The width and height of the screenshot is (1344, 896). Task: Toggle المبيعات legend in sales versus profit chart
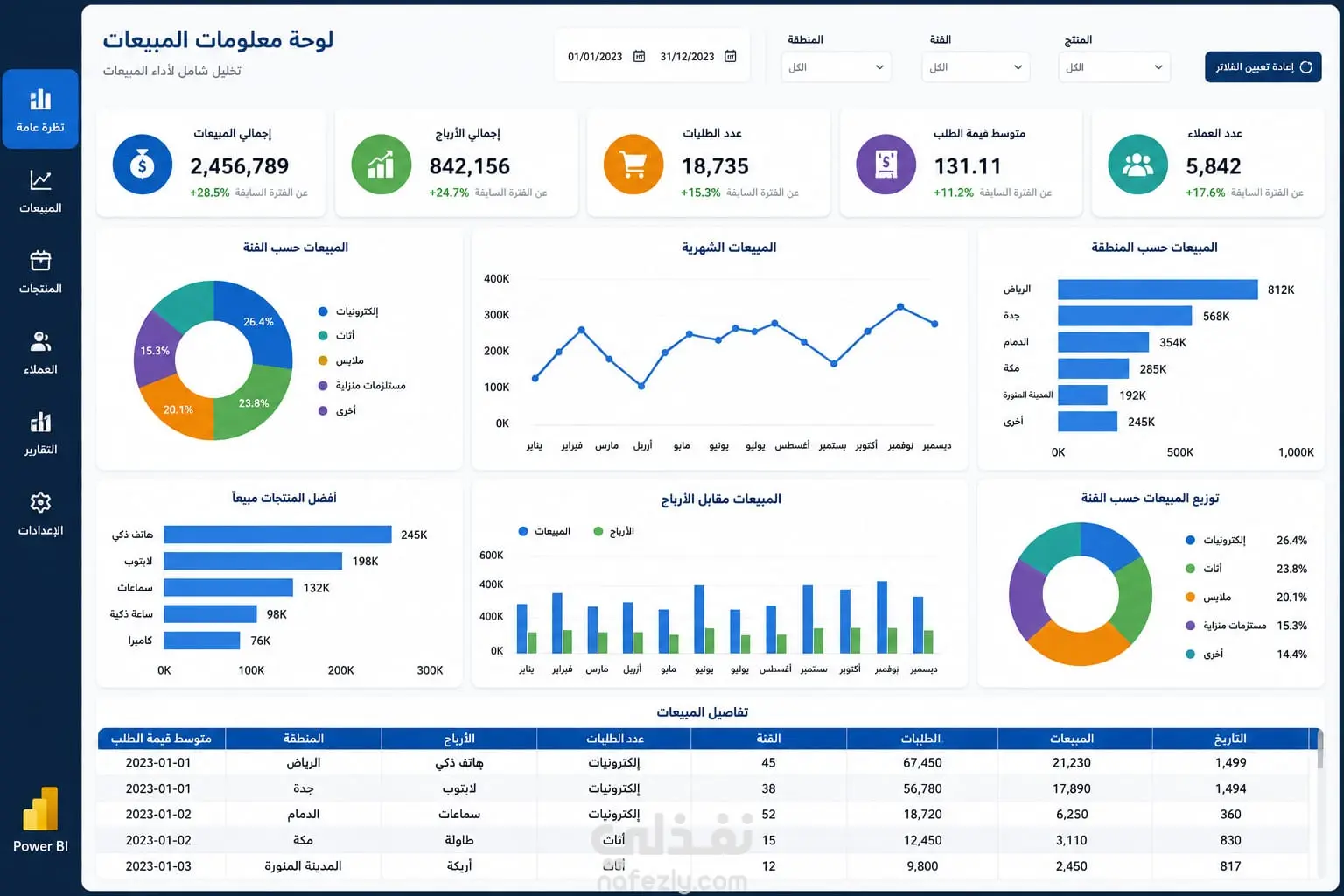click(544, 531)
